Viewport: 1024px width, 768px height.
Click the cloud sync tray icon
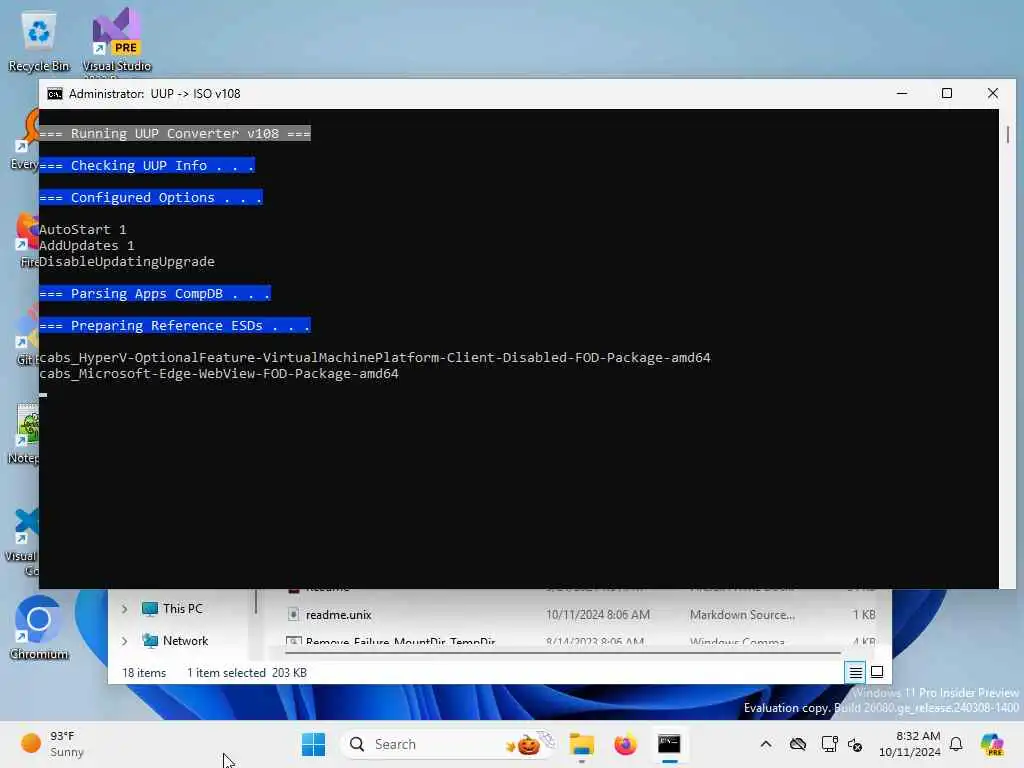click(797, 744)
